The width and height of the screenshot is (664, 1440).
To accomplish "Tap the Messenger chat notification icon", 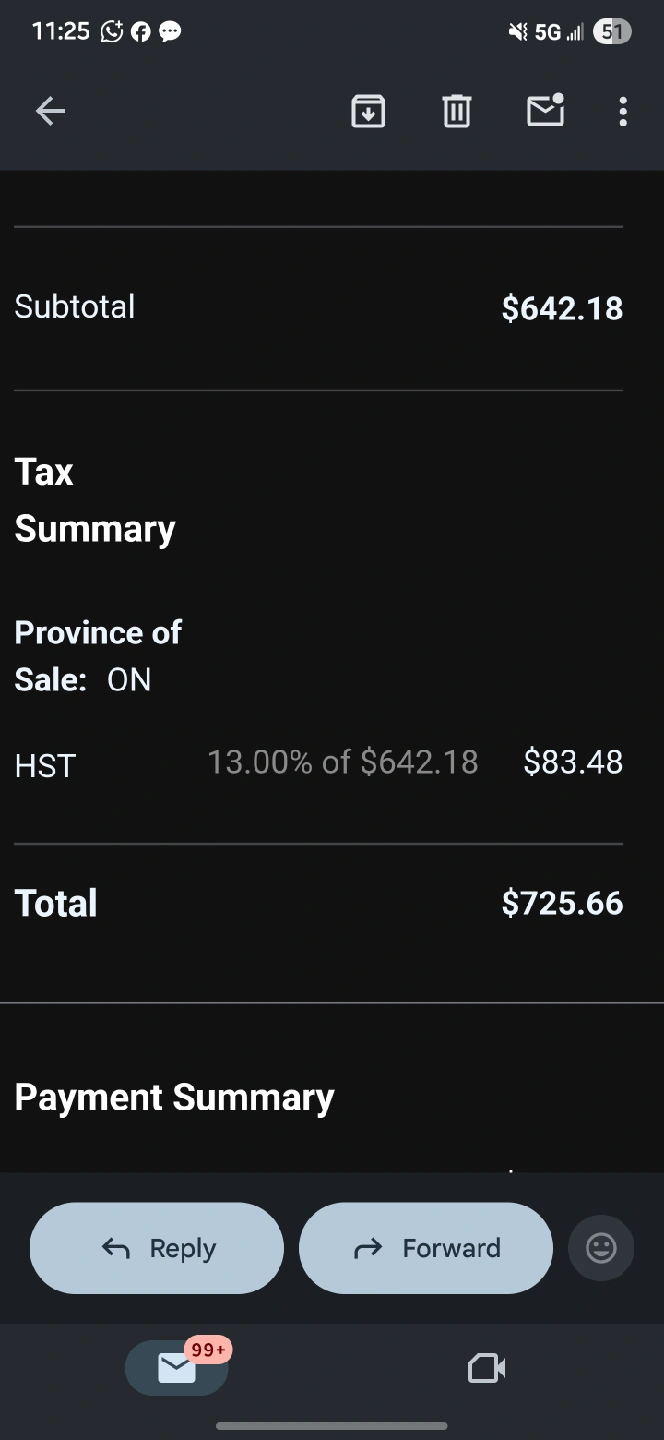I will pyautogui.click(x=170, y=32).
